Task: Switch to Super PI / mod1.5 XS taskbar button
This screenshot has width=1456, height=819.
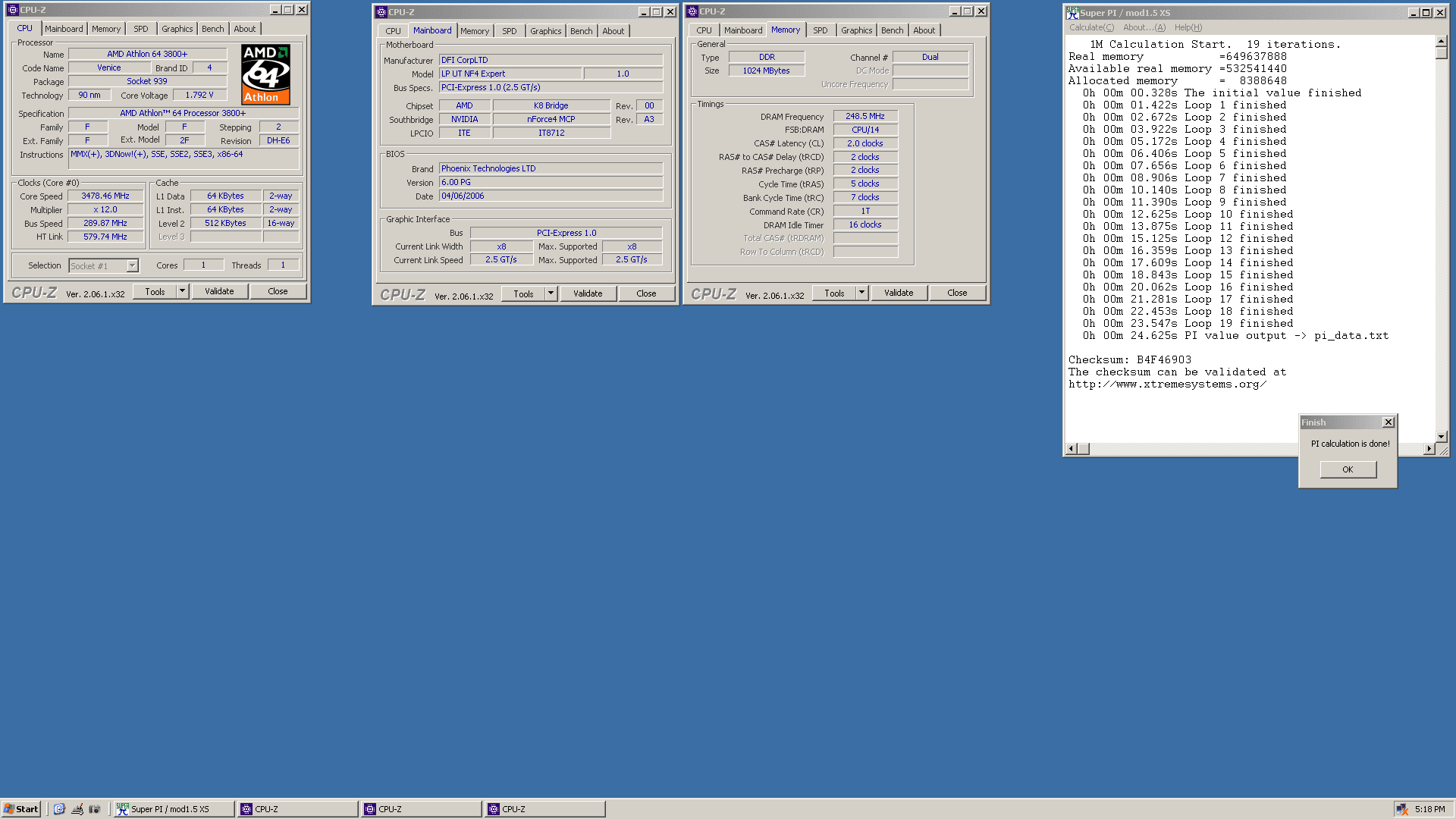Action: (x=174, y=809)
